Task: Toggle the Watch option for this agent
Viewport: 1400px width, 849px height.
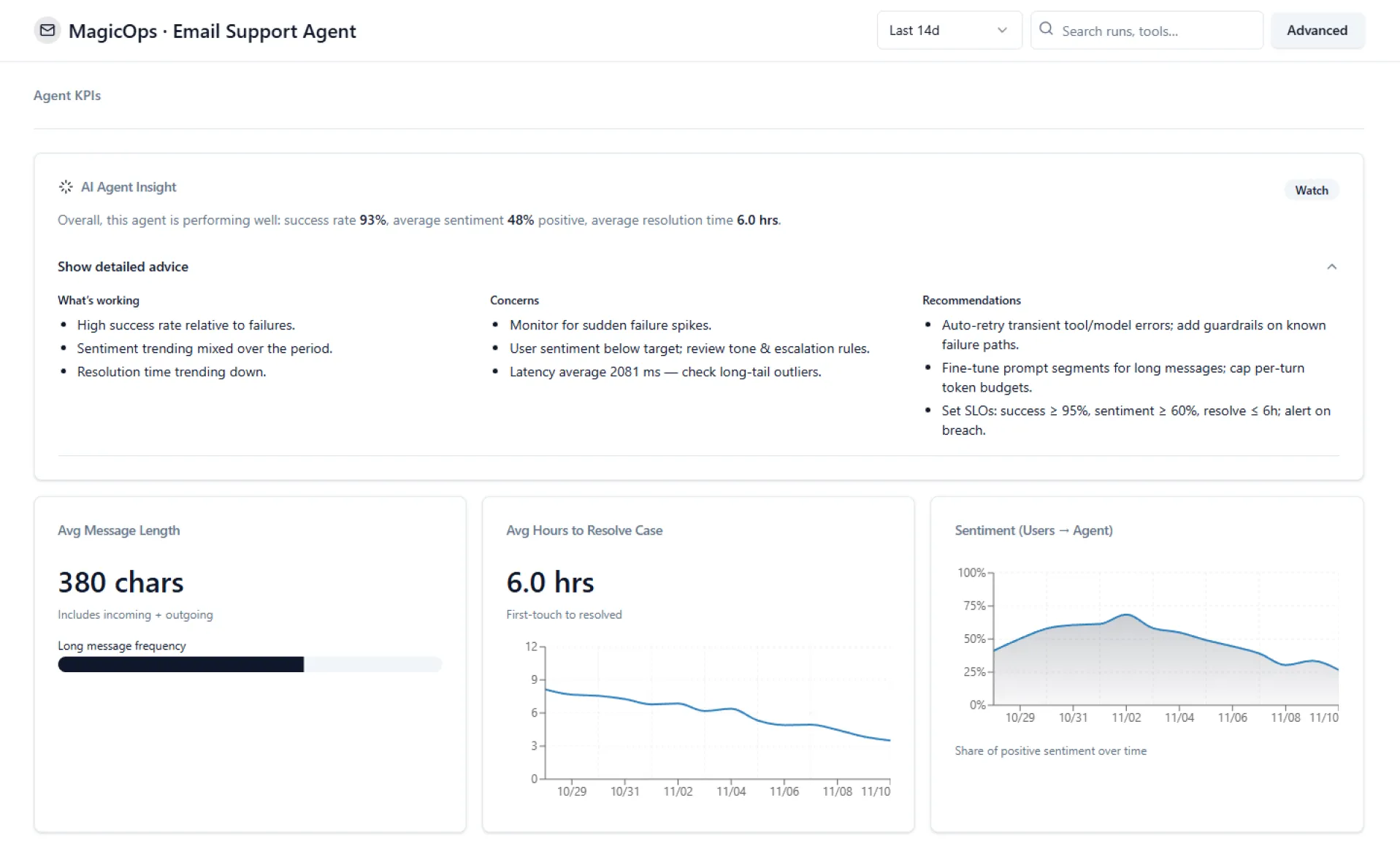Action: tap(1311, 189)
